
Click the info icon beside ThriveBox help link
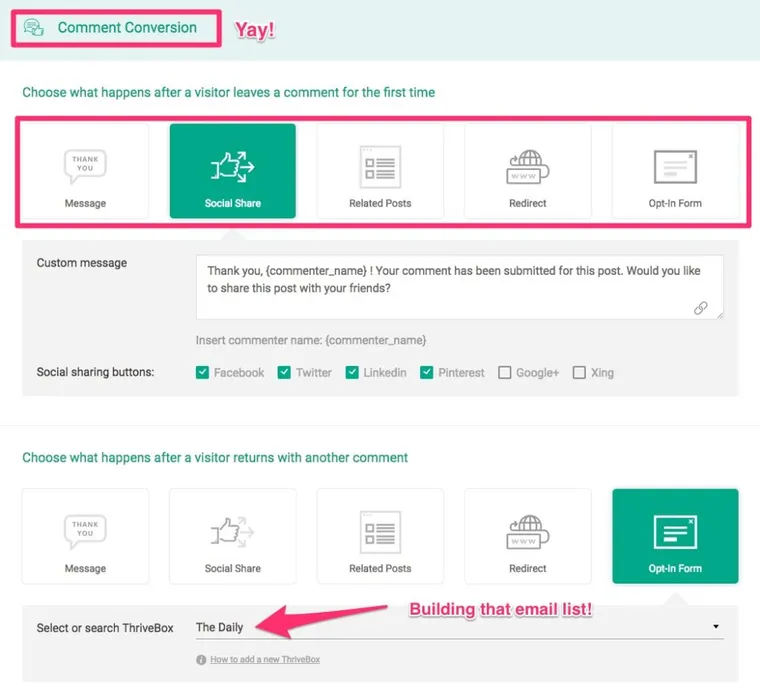pyautogui.click(x=201, y=660)
